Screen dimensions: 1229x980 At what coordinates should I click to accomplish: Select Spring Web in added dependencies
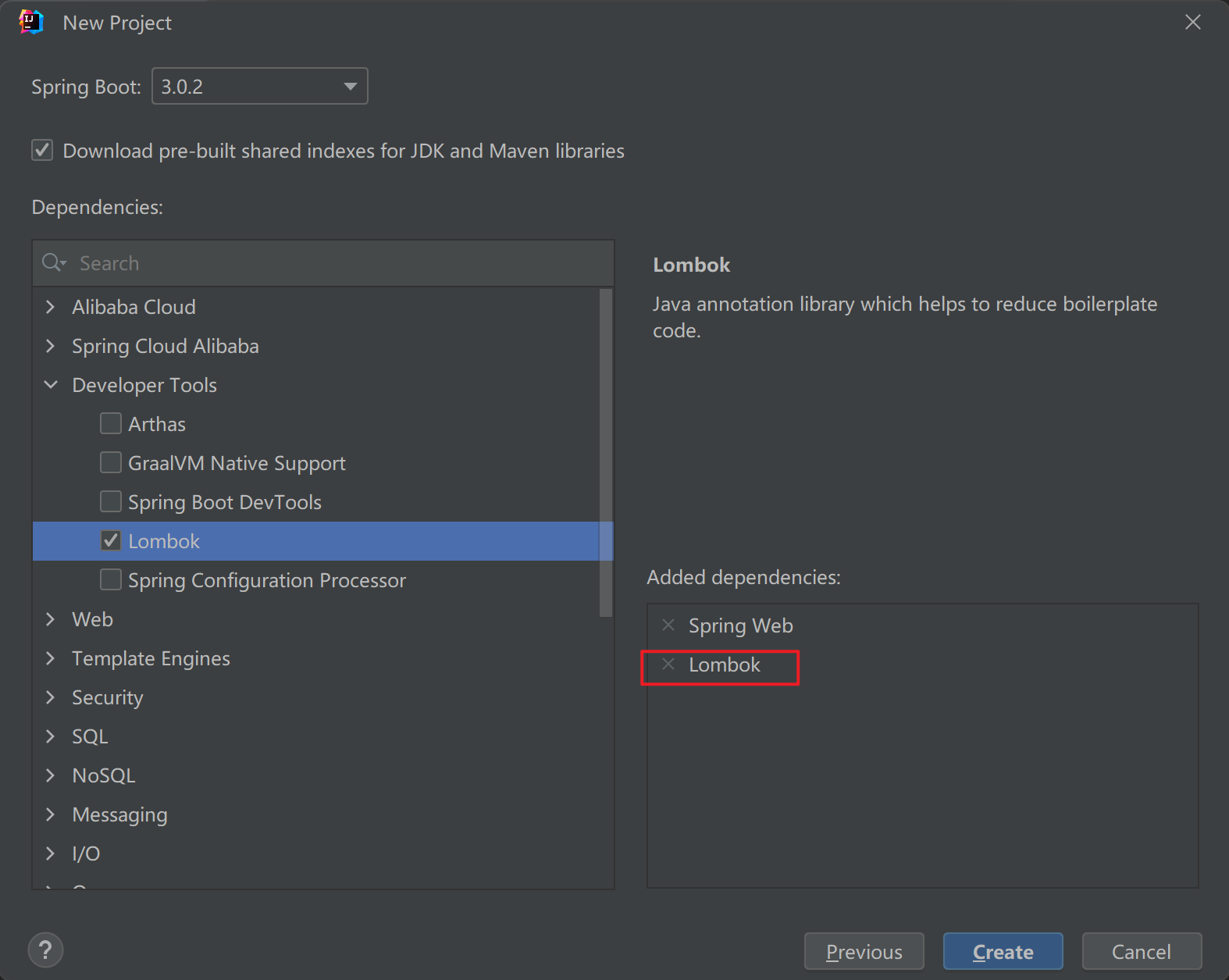tap(740, 625)
